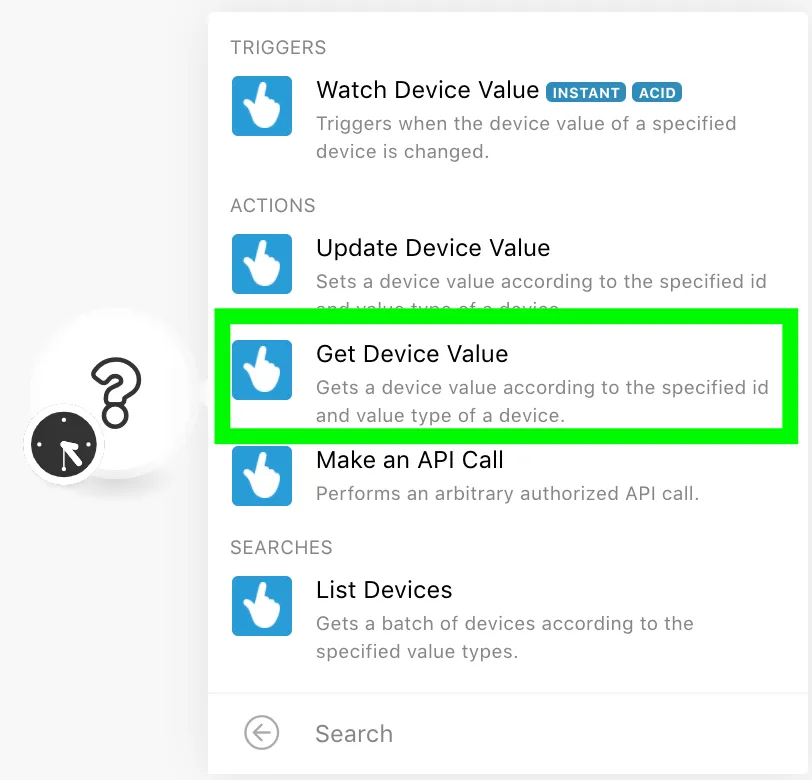Select the Watch Device Value trigger title

[427, 90]
